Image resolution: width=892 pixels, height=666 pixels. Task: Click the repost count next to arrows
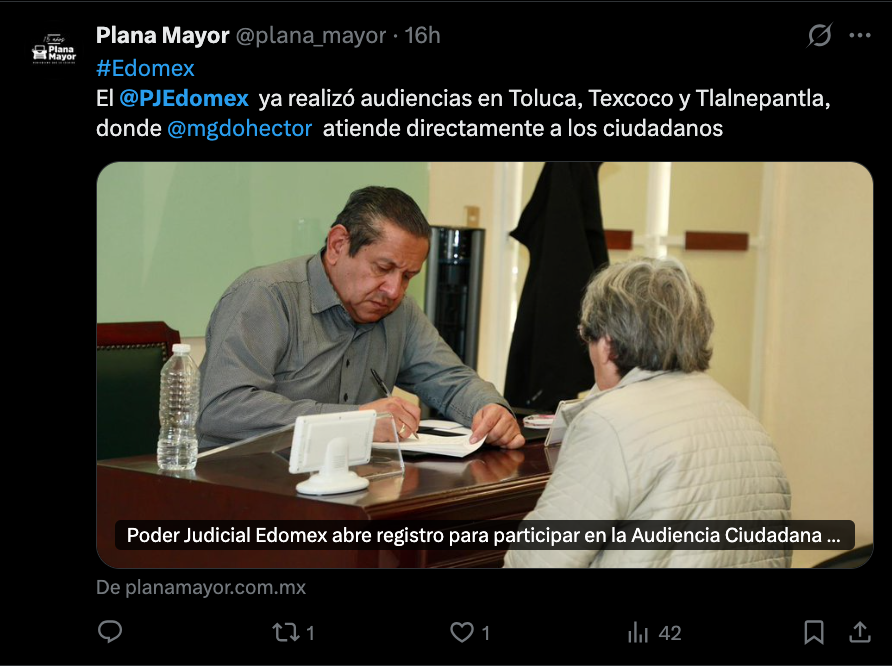point(311,633)
